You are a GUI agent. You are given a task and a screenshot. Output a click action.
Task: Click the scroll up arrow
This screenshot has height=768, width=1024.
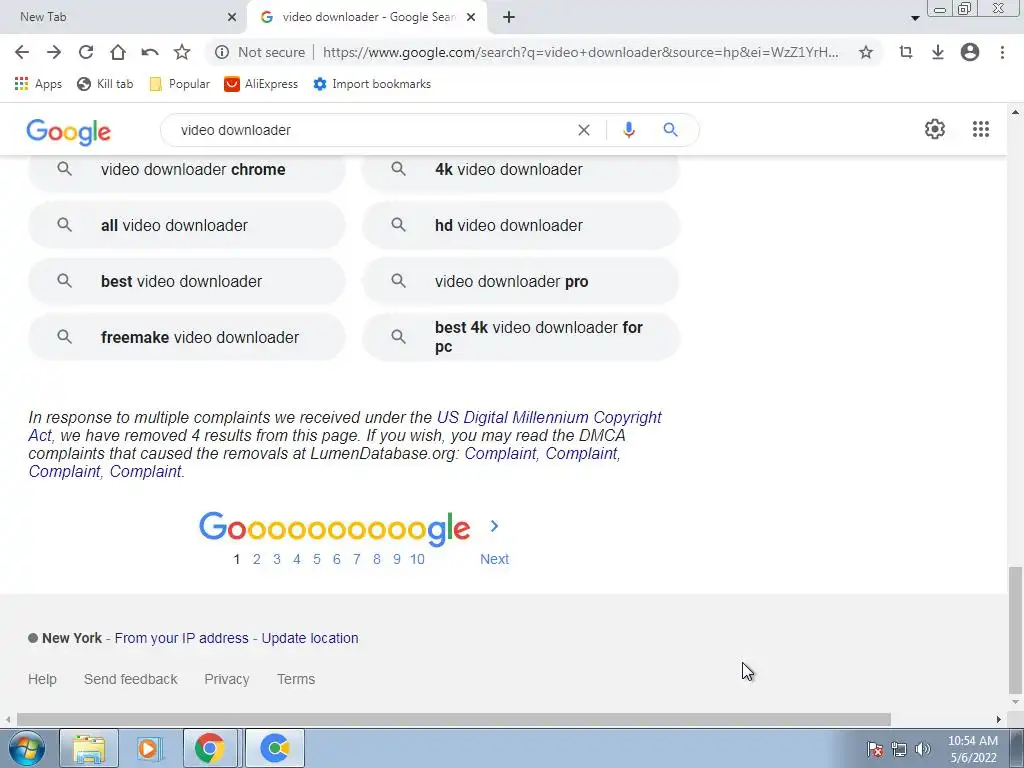click(x=1015, y=112)
